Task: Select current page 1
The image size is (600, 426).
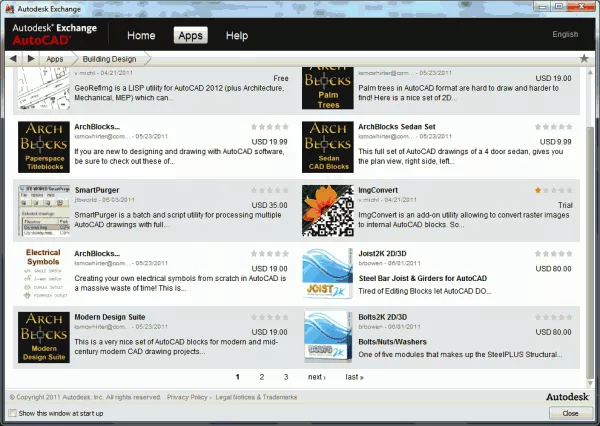Action: [238, 377]
